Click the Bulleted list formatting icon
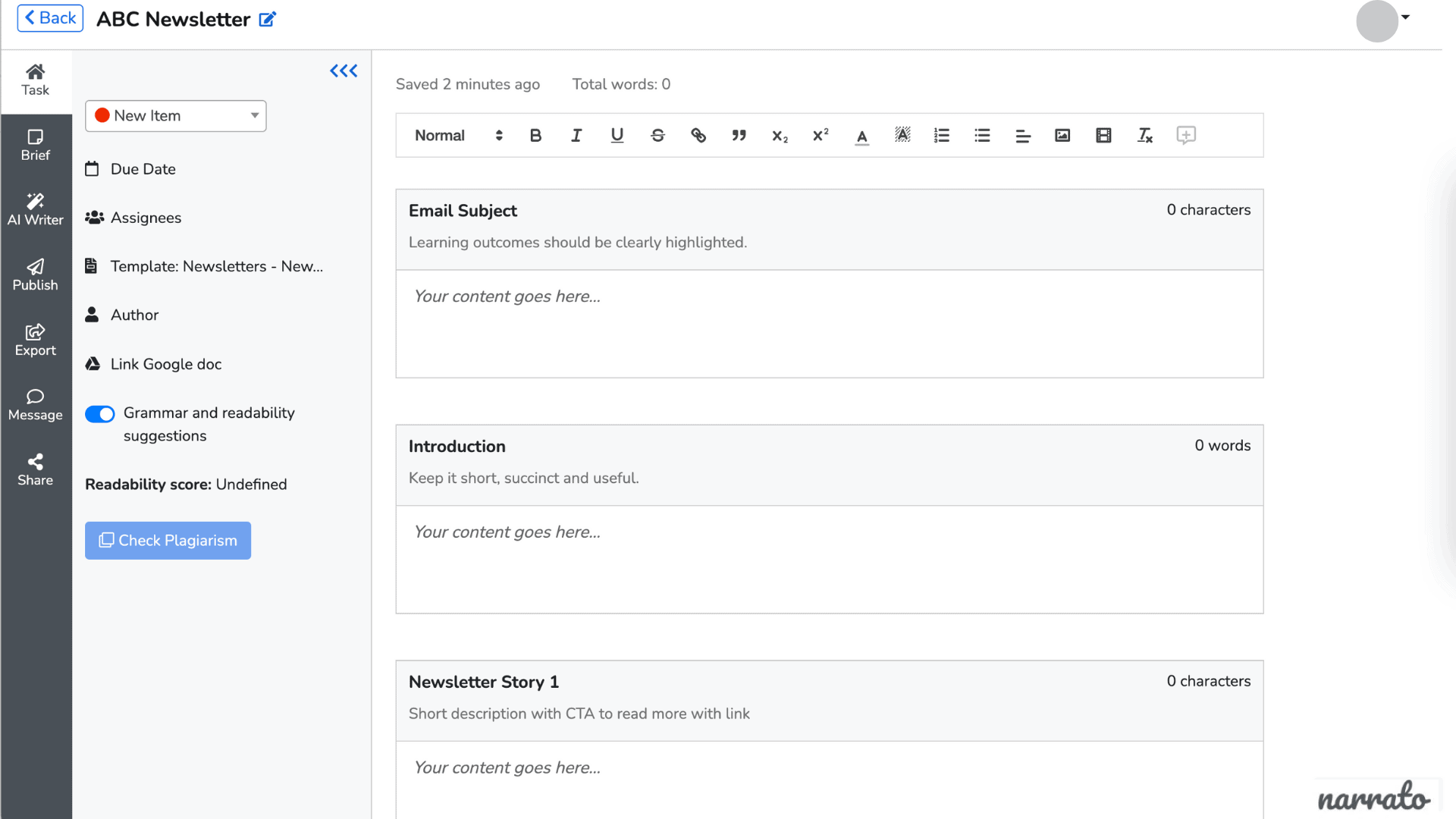 982,135
